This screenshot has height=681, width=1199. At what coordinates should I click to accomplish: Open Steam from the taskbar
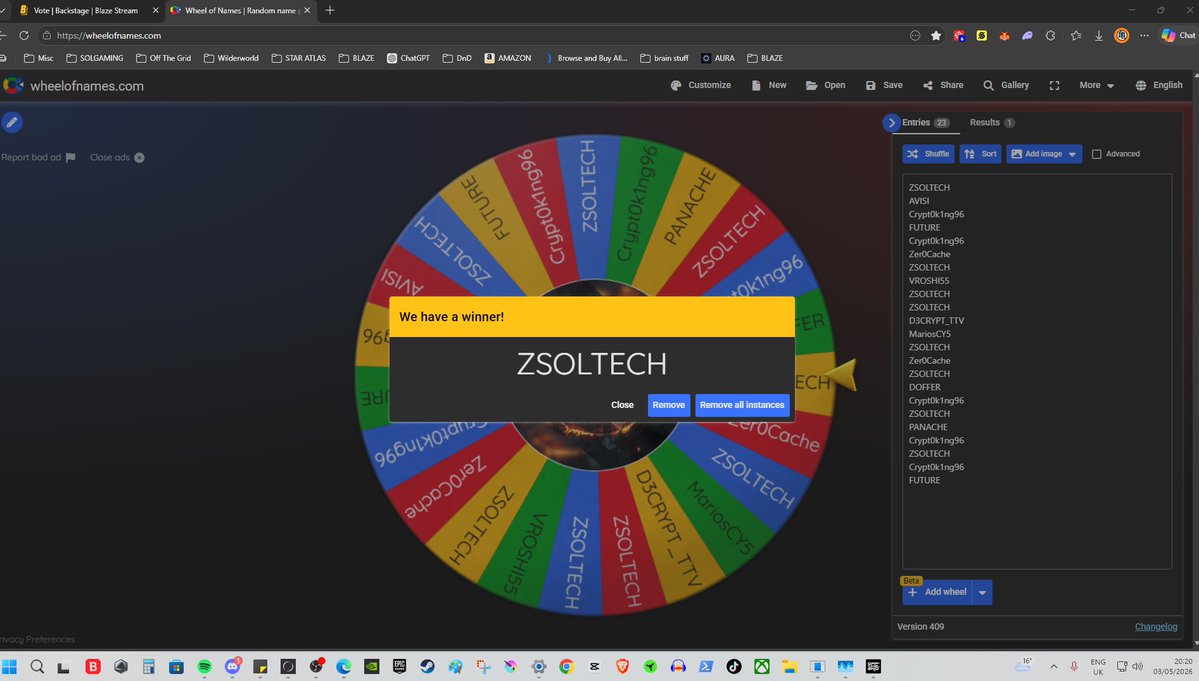(x=427, y=666)
